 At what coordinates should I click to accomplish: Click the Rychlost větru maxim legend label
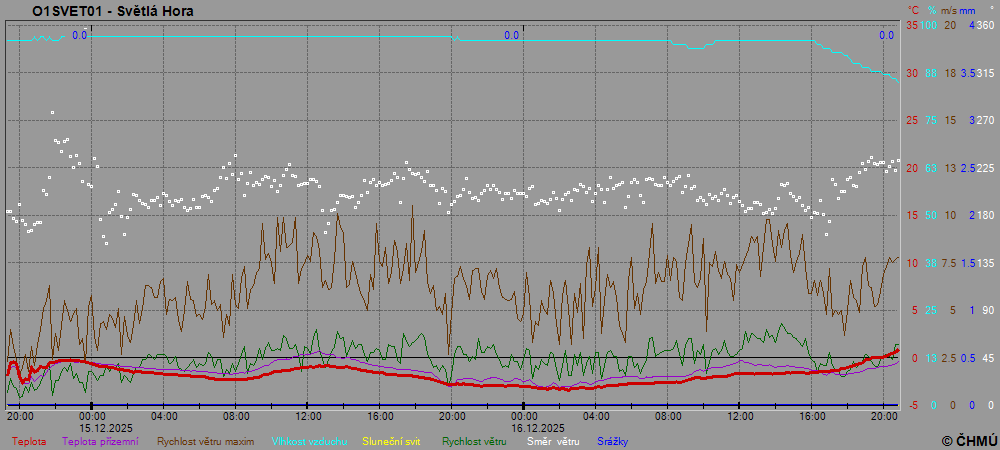coord(205,441)
